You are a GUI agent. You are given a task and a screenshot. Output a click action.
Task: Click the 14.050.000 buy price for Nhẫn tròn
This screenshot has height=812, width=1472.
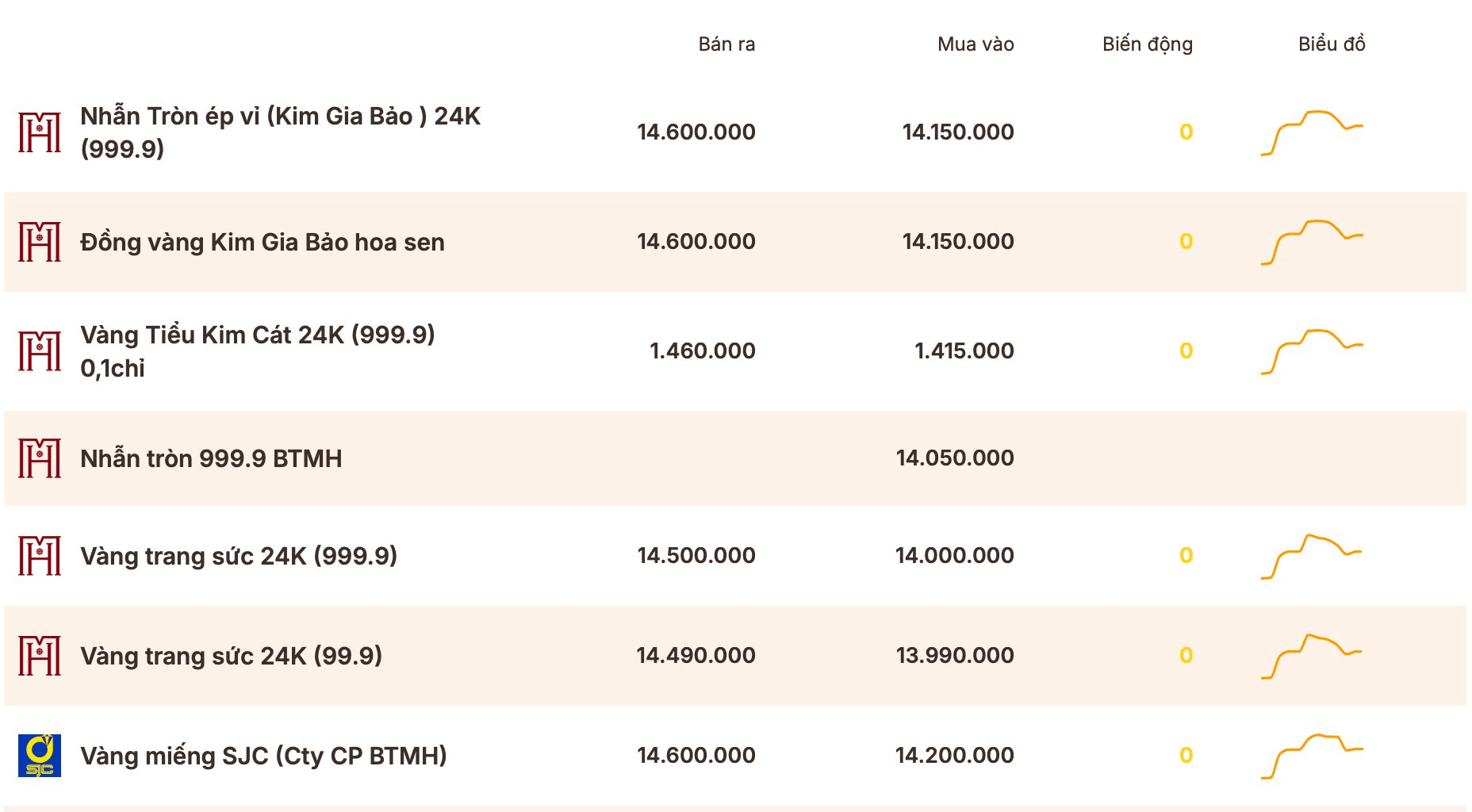click(955, 458)
